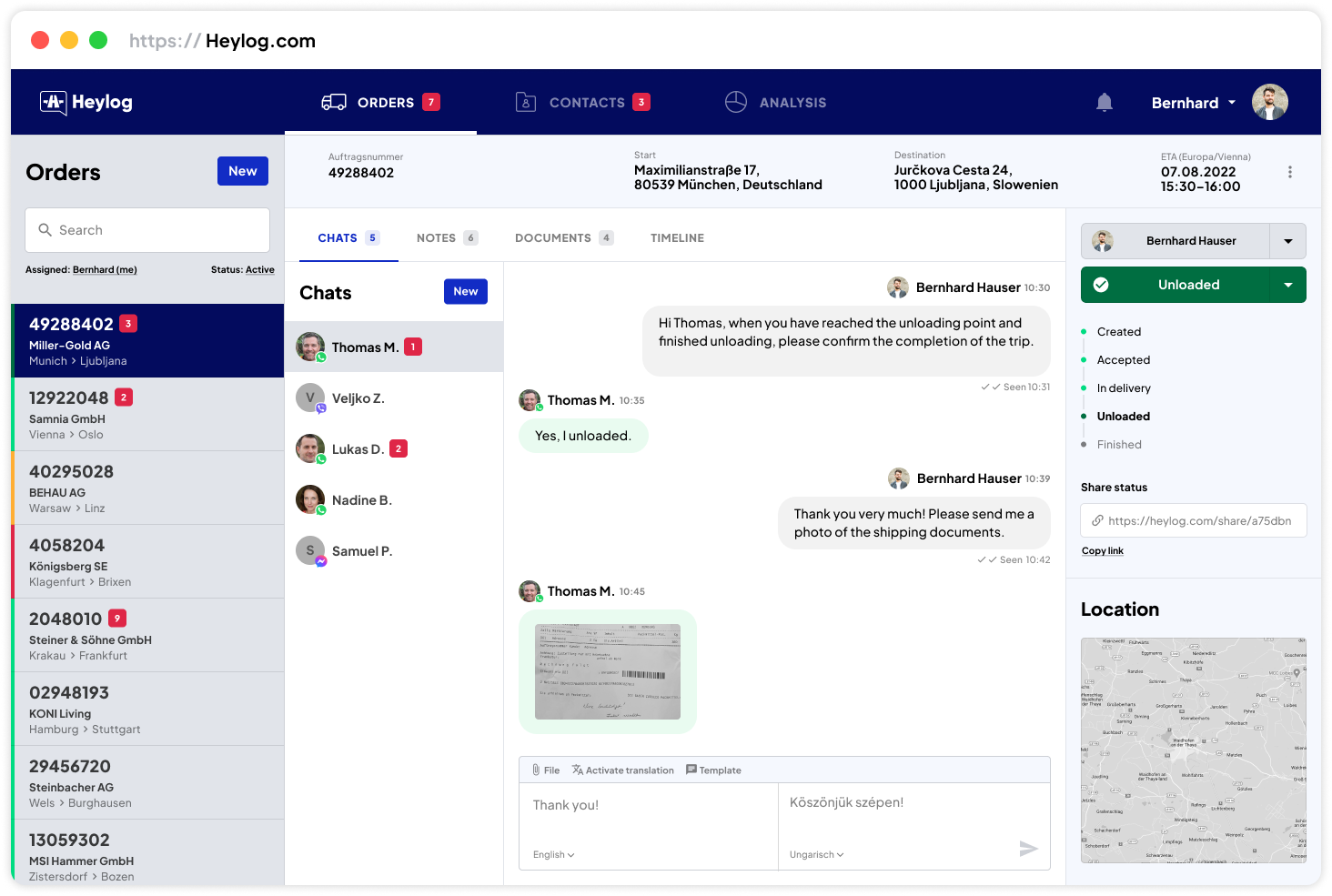Select the In delivery status step
The image size is (1332, 896).
(1123, 388)
